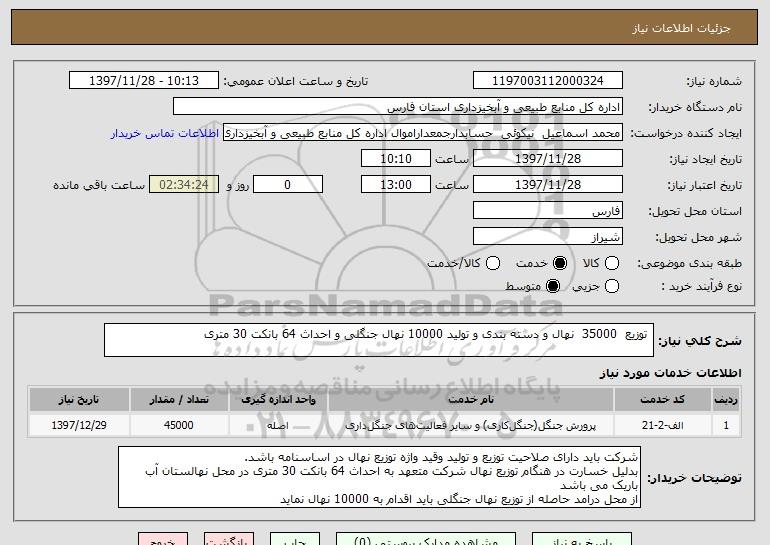This screenshot has height=545, width=770.
Task: Click quantity cell 45000
Action: coord(179,425)
